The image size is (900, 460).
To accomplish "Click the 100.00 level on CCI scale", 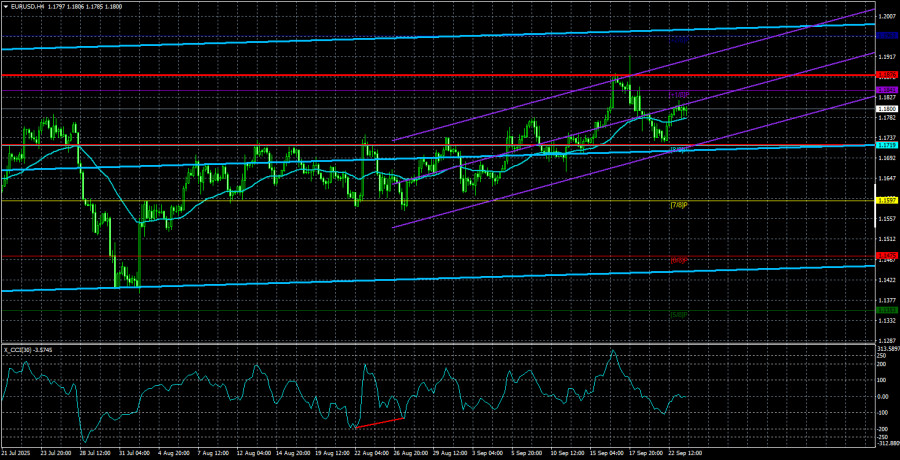I will (x=884, y=381).
